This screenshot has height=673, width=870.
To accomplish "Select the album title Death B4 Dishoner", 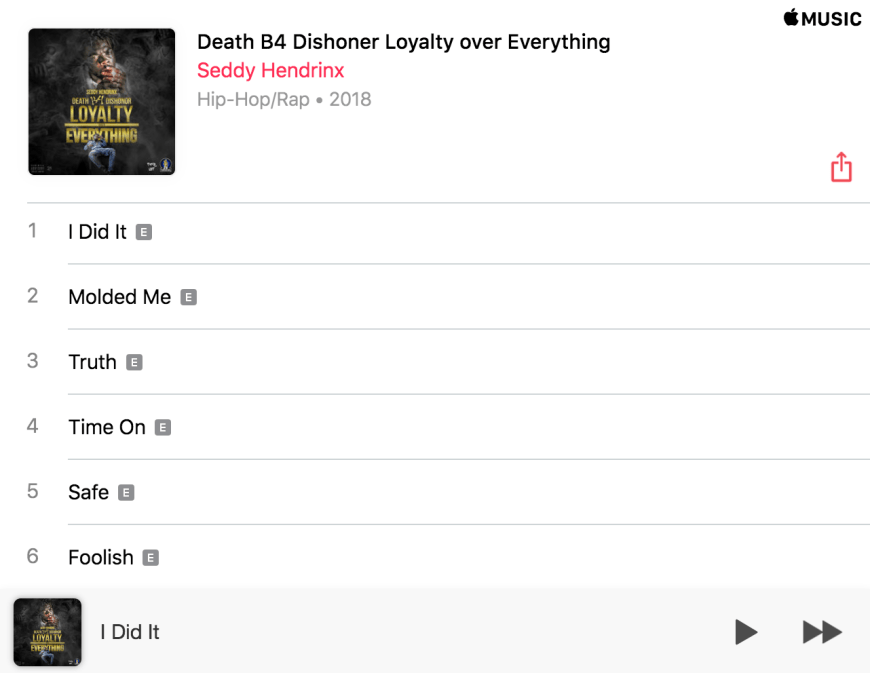I will [x=403, y=42].
